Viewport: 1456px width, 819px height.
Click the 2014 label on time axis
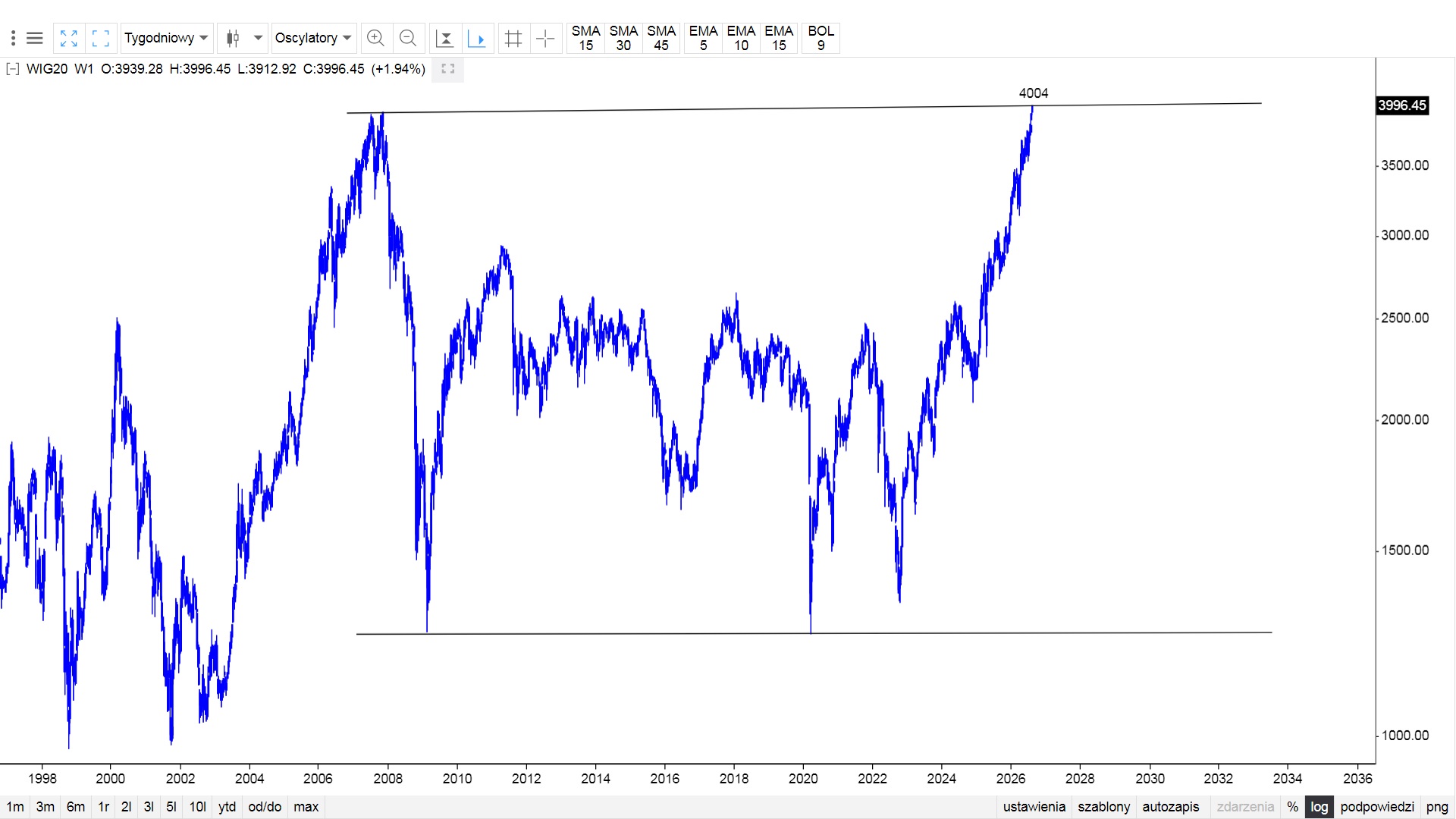click(x=595, y=778)
